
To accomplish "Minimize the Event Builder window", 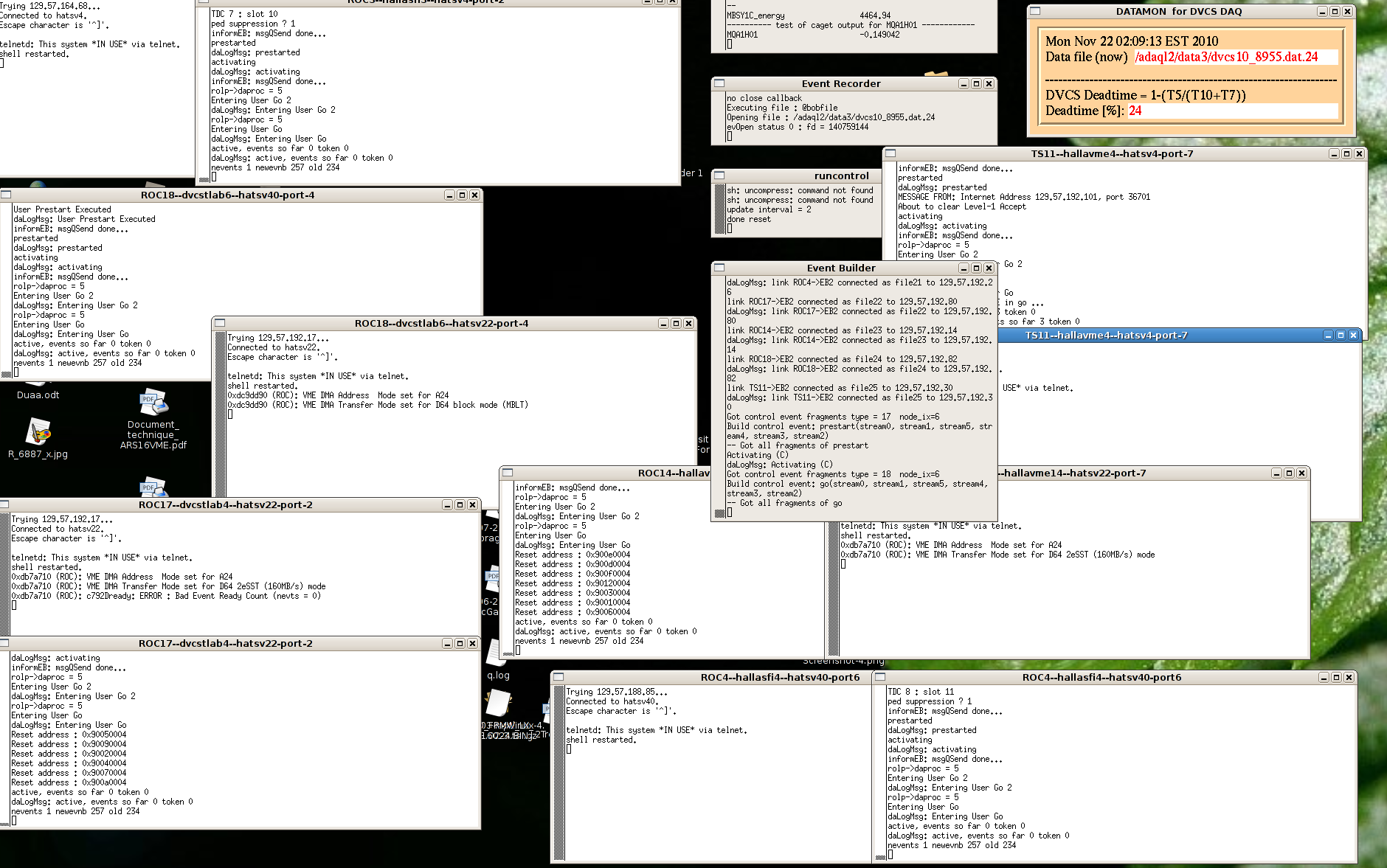I will tap(964, 268).
